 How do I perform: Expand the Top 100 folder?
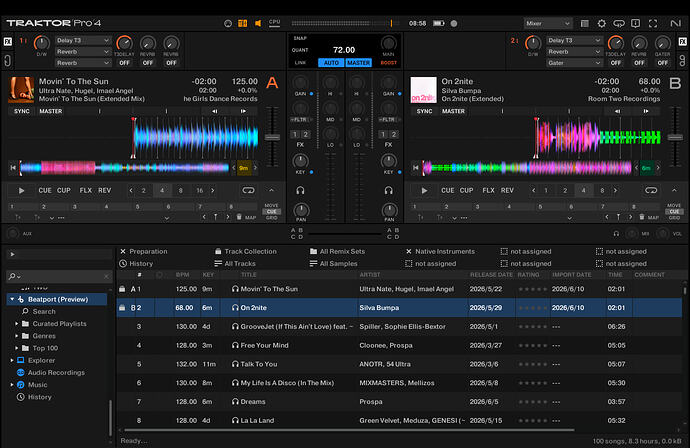16,348
